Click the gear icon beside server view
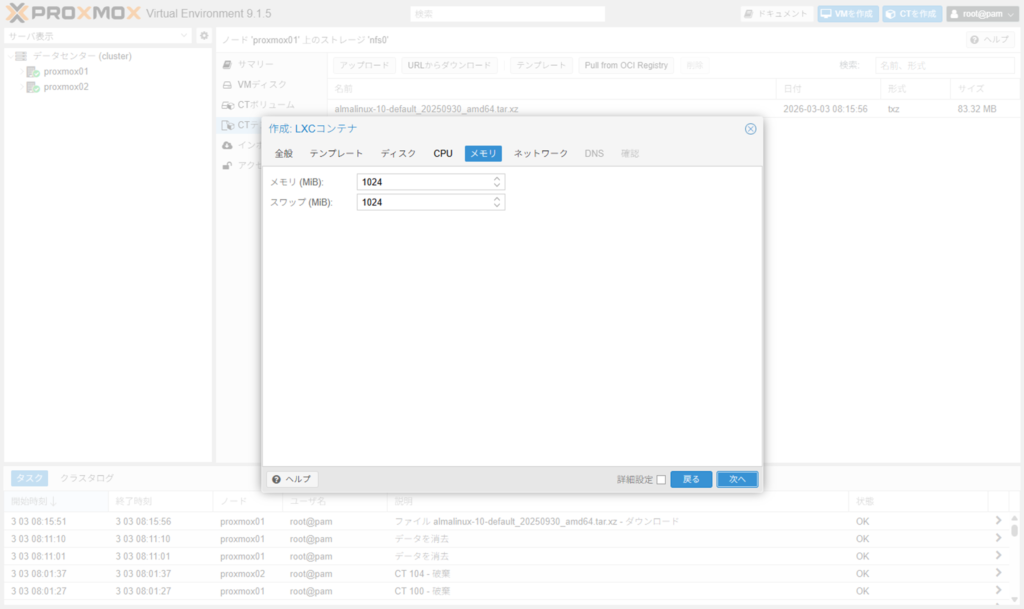 click(x=204, y=36)
